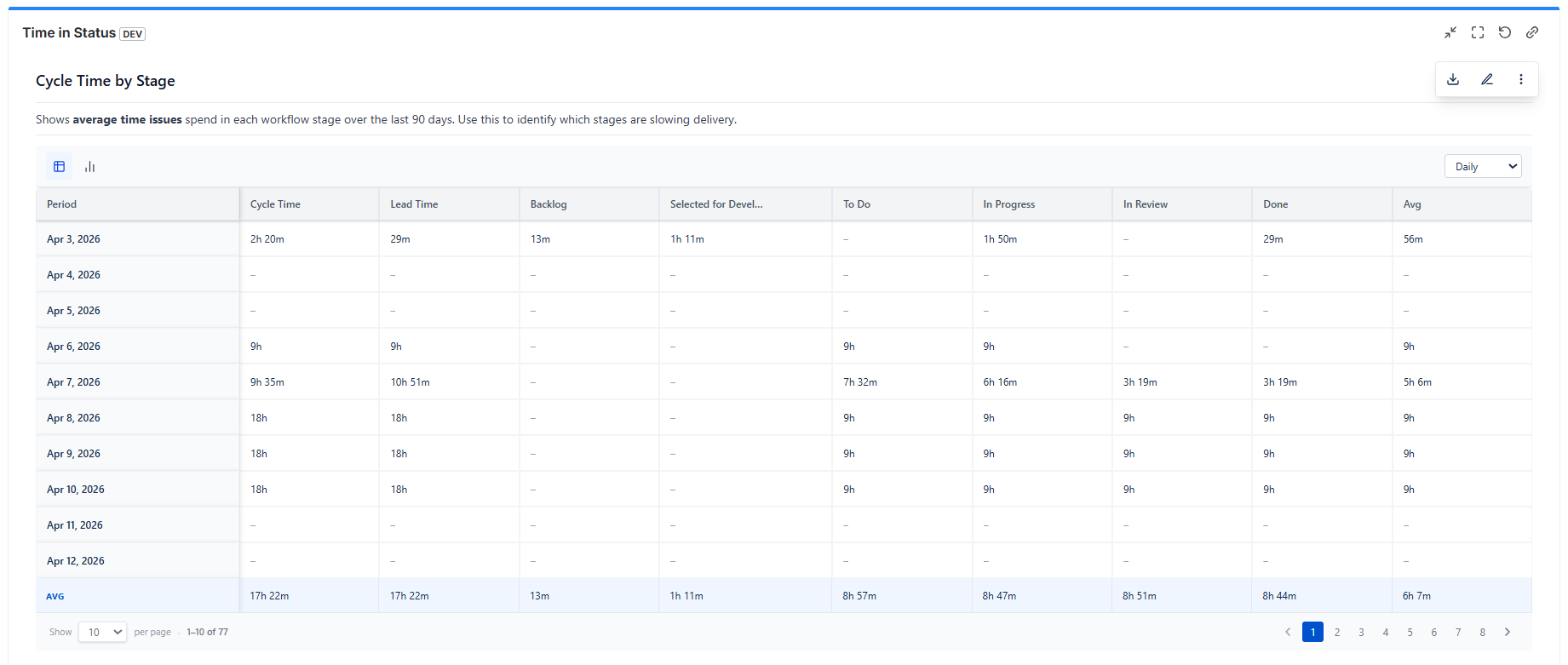Go to next page arrow
The height and width of the screenshot is (665, 1568).
pyautogui.click(x=1508, y=632)
